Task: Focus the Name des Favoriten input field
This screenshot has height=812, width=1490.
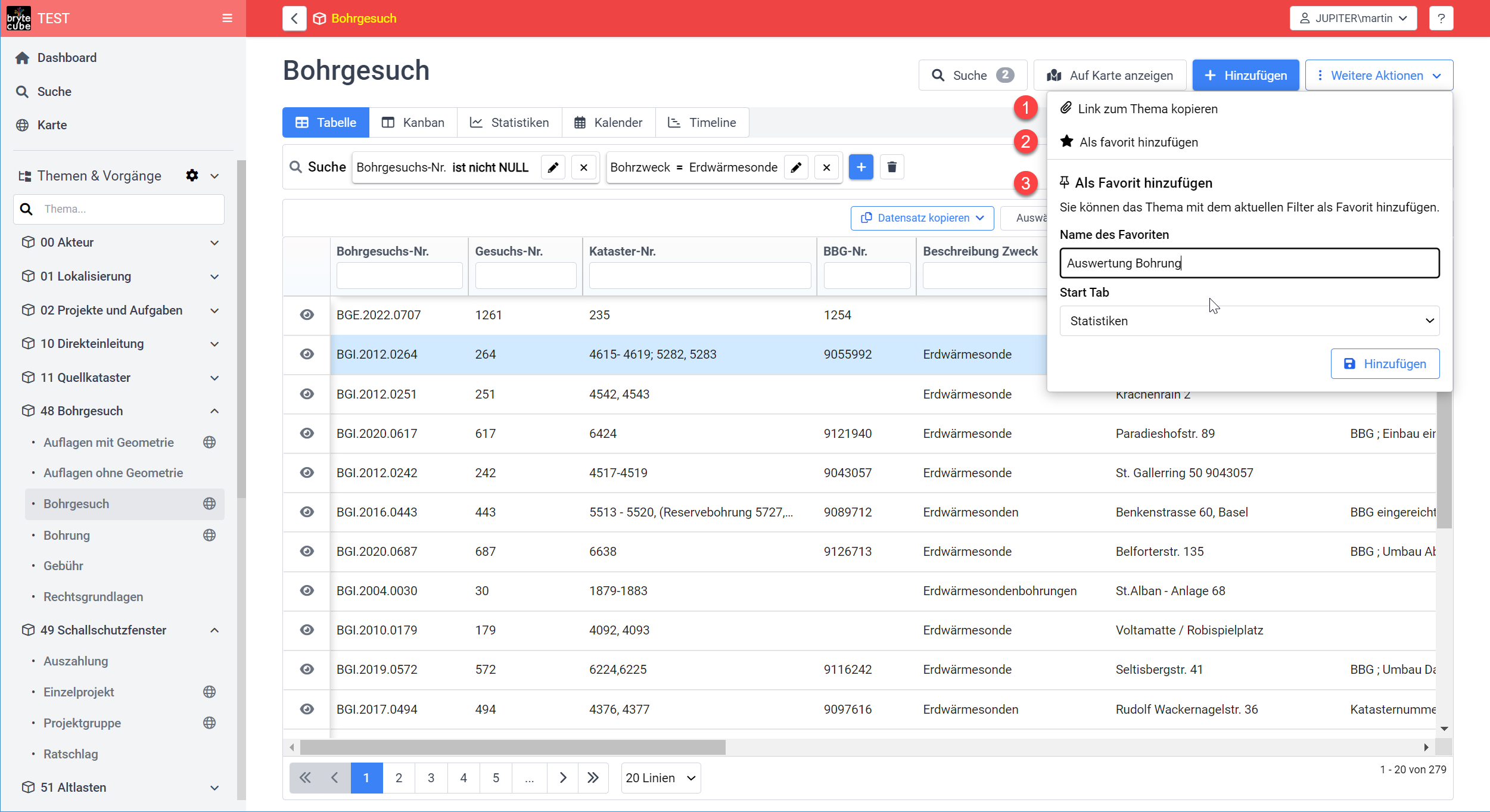Action: [1249, 263]
